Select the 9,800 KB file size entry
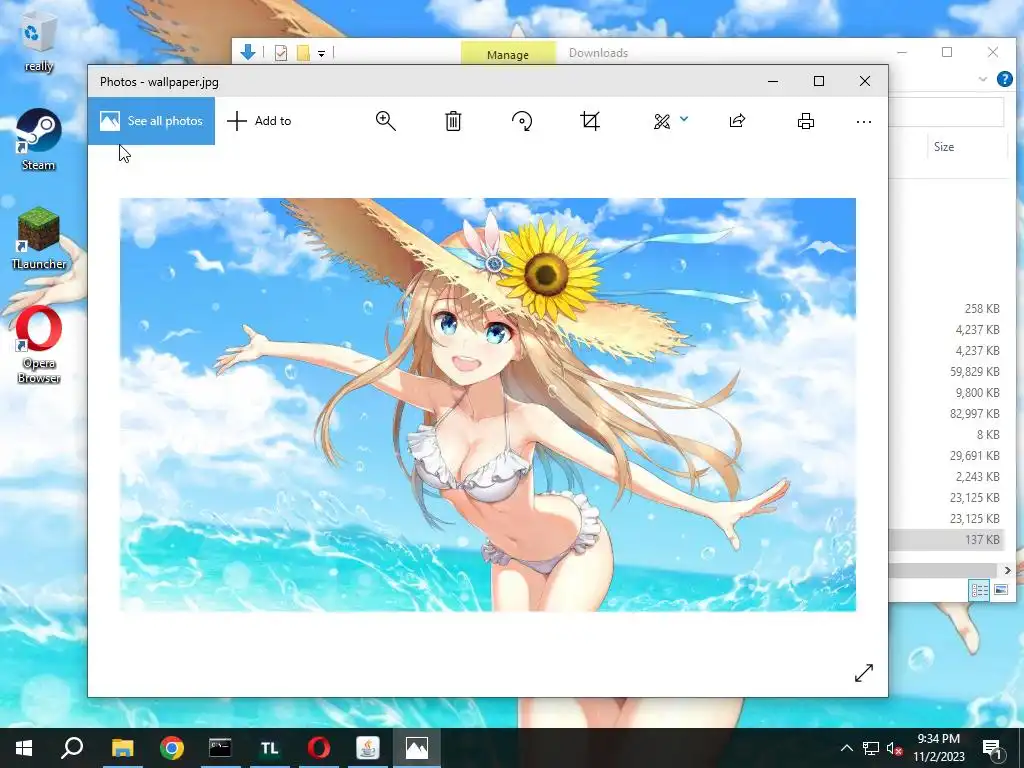Screen dimensions: 1024x768 pos(978,392)
